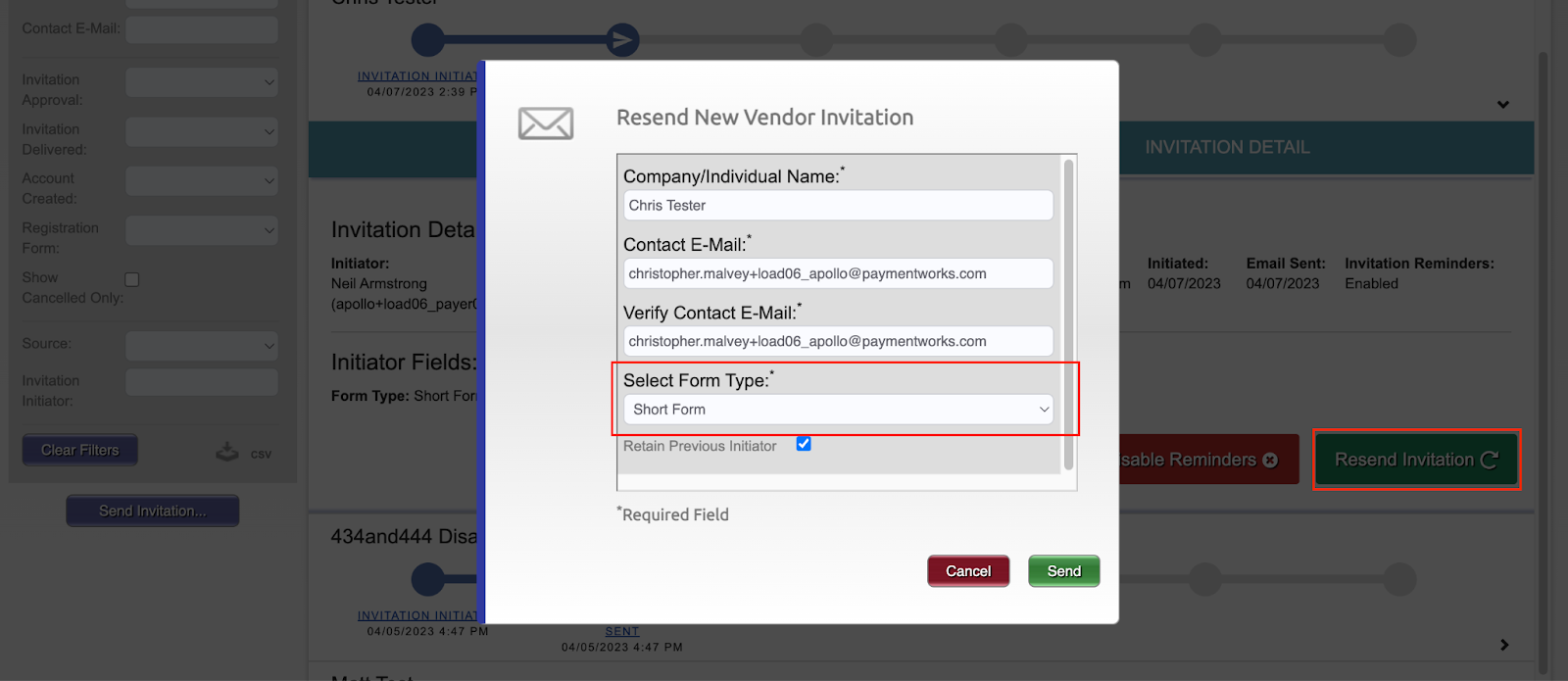Expand the 434and444 invitation row chevron
Image resolution: width=1568 pixels, height=681 pixels.
coord(1504,645)
